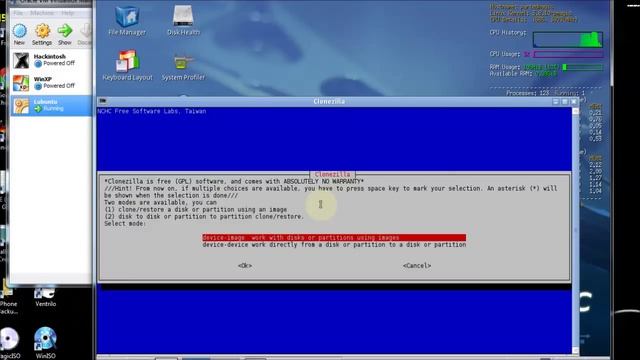Click the Clonezilla window menu icon
640x360 pixels.
(x=103, y=101)
